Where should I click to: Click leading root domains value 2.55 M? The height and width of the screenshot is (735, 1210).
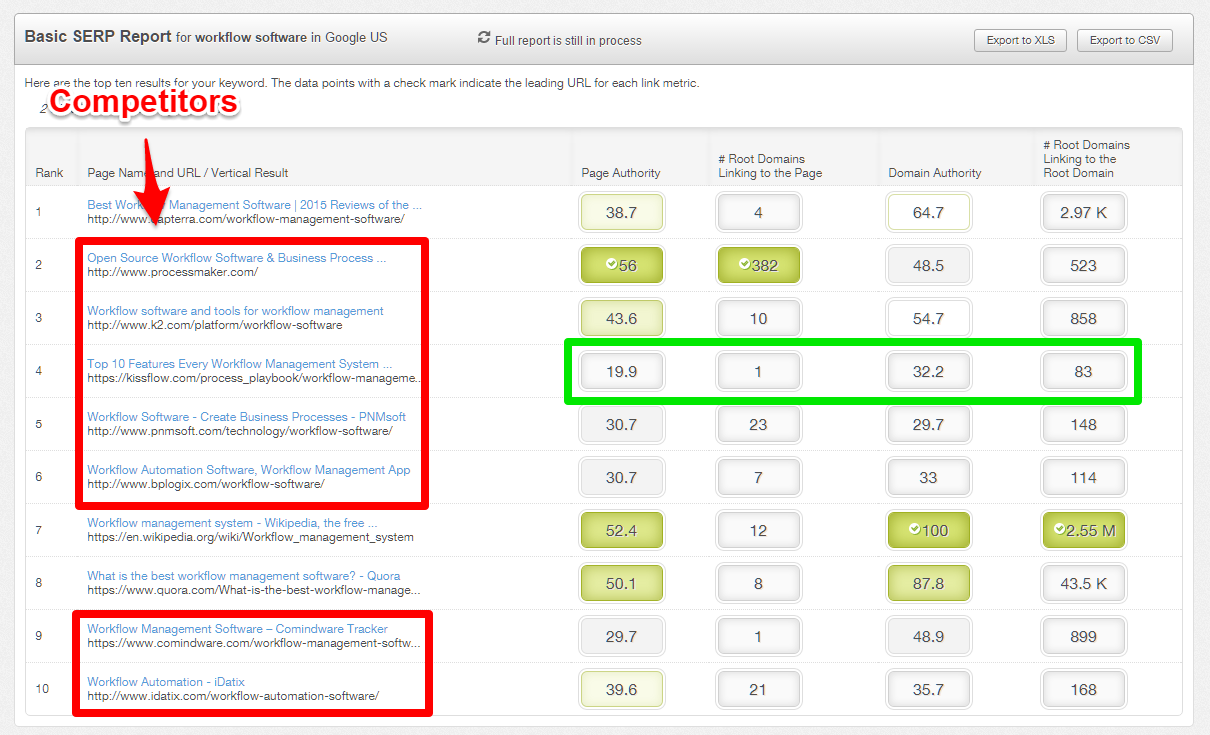click(x=1083, y=531)
